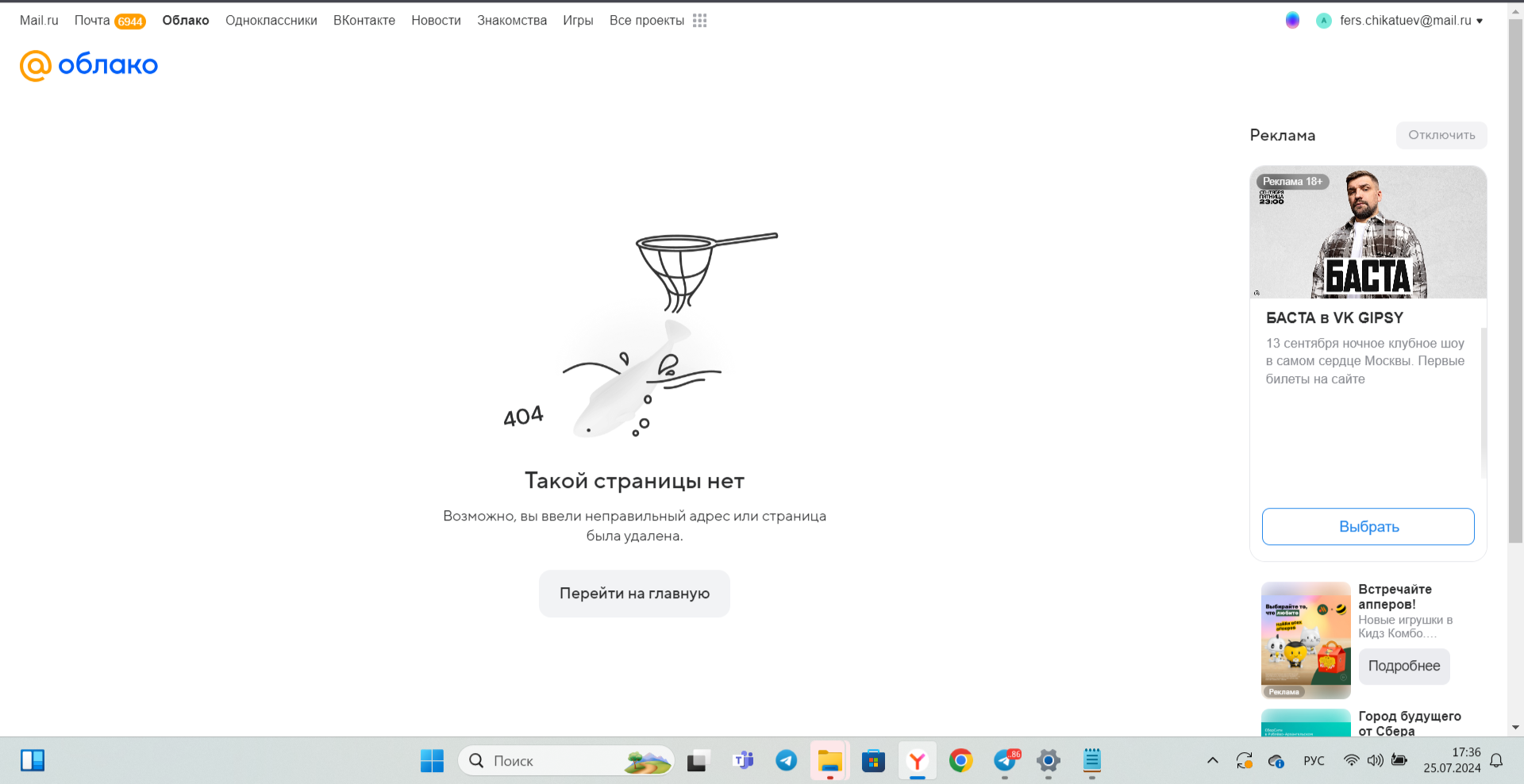Screen dimensions: 1524x784
Task: Click the Такой страницы нет heading
Action: click(634, 481)
